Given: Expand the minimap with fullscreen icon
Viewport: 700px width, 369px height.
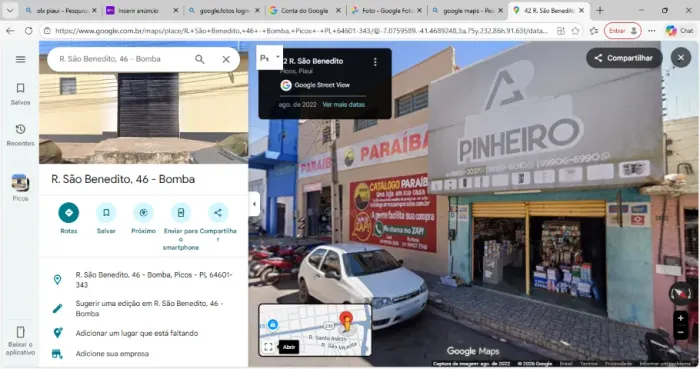Looking at the screenshot, I should [268, 347].
